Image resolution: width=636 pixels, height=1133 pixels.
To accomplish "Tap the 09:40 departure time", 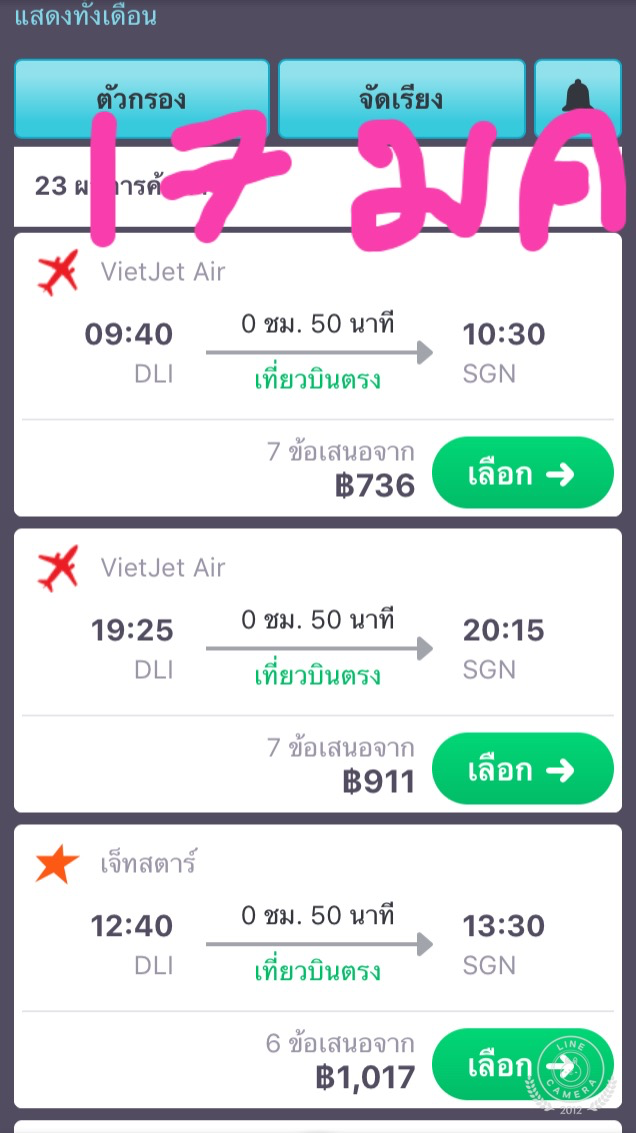I will click(129, 334).
